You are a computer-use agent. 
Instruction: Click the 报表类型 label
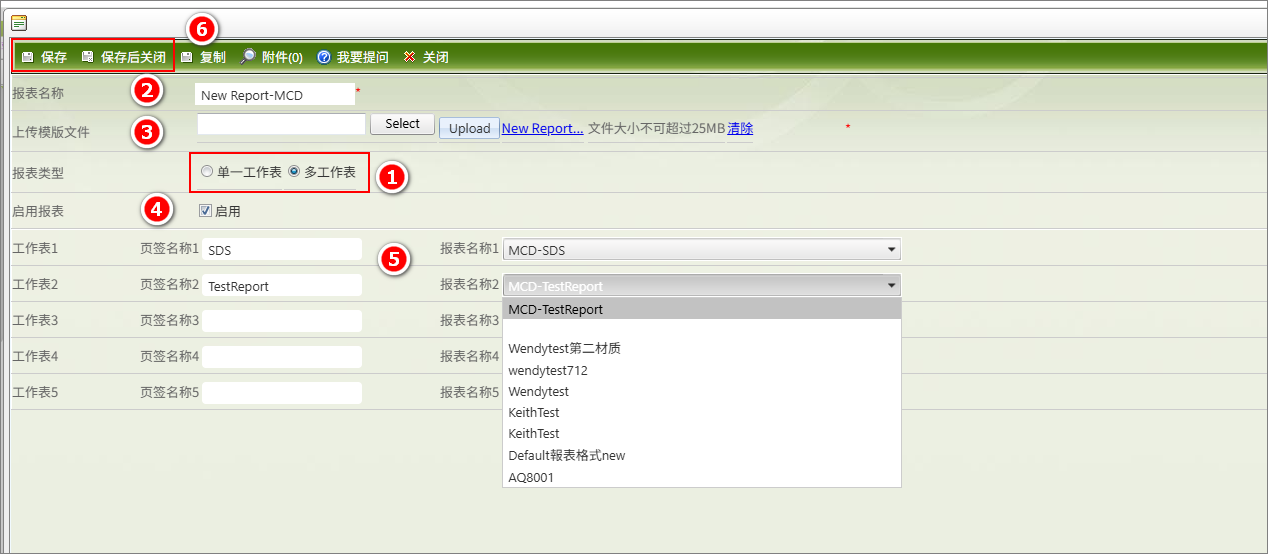click(38, 172)
